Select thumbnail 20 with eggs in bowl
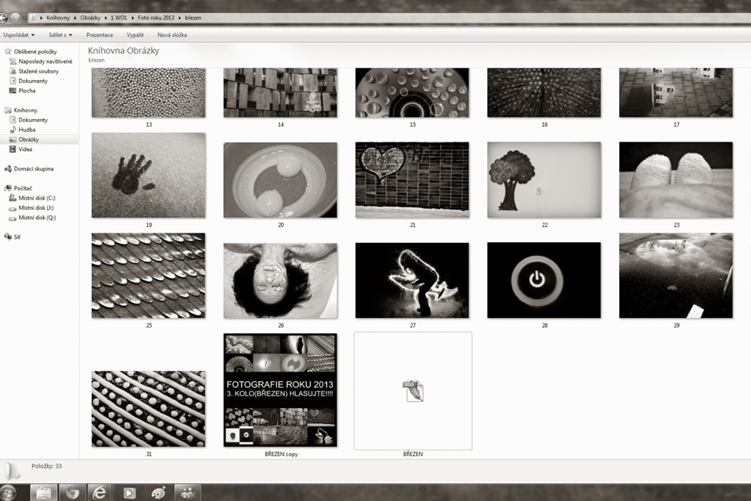Viewport: 751px width, 501px height. pyautogui.click(x=280, y=180)
